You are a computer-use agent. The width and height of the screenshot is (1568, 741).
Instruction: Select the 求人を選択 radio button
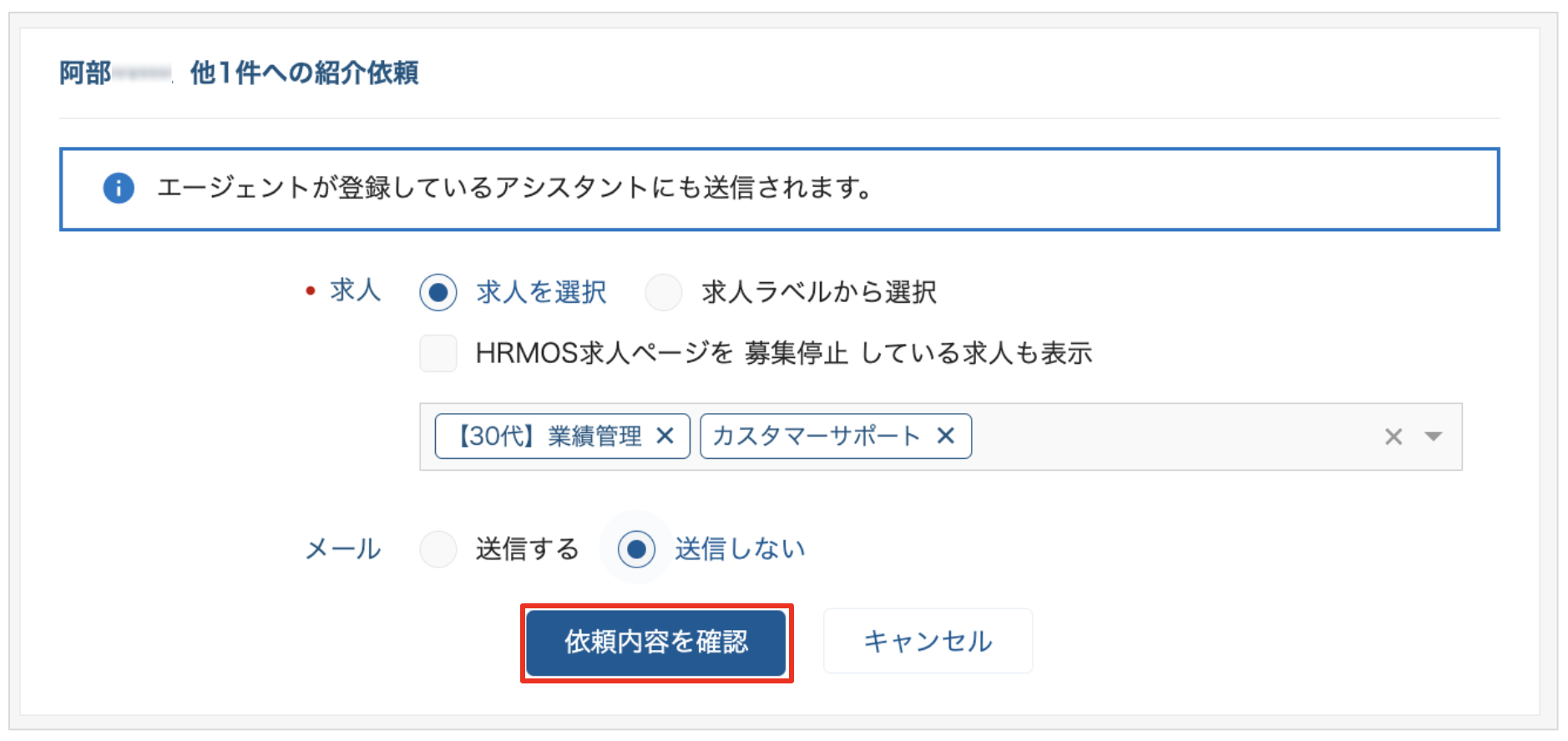pyautogui.click(x=438, y=293)
